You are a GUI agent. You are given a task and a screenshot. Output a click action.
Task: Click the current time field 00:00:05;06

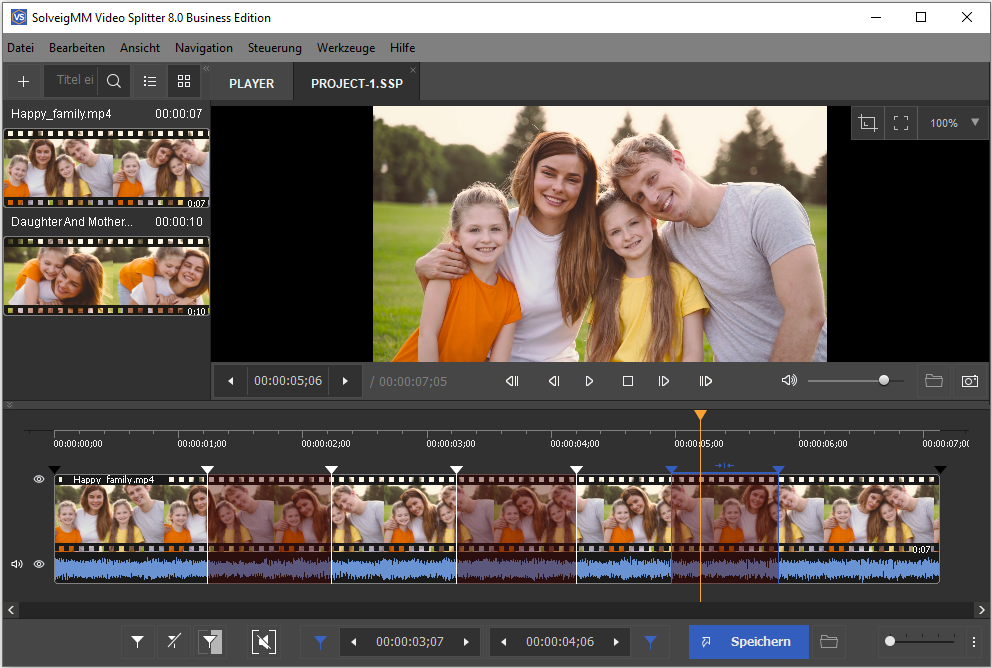pyautogui.click(x=288, y=381)
